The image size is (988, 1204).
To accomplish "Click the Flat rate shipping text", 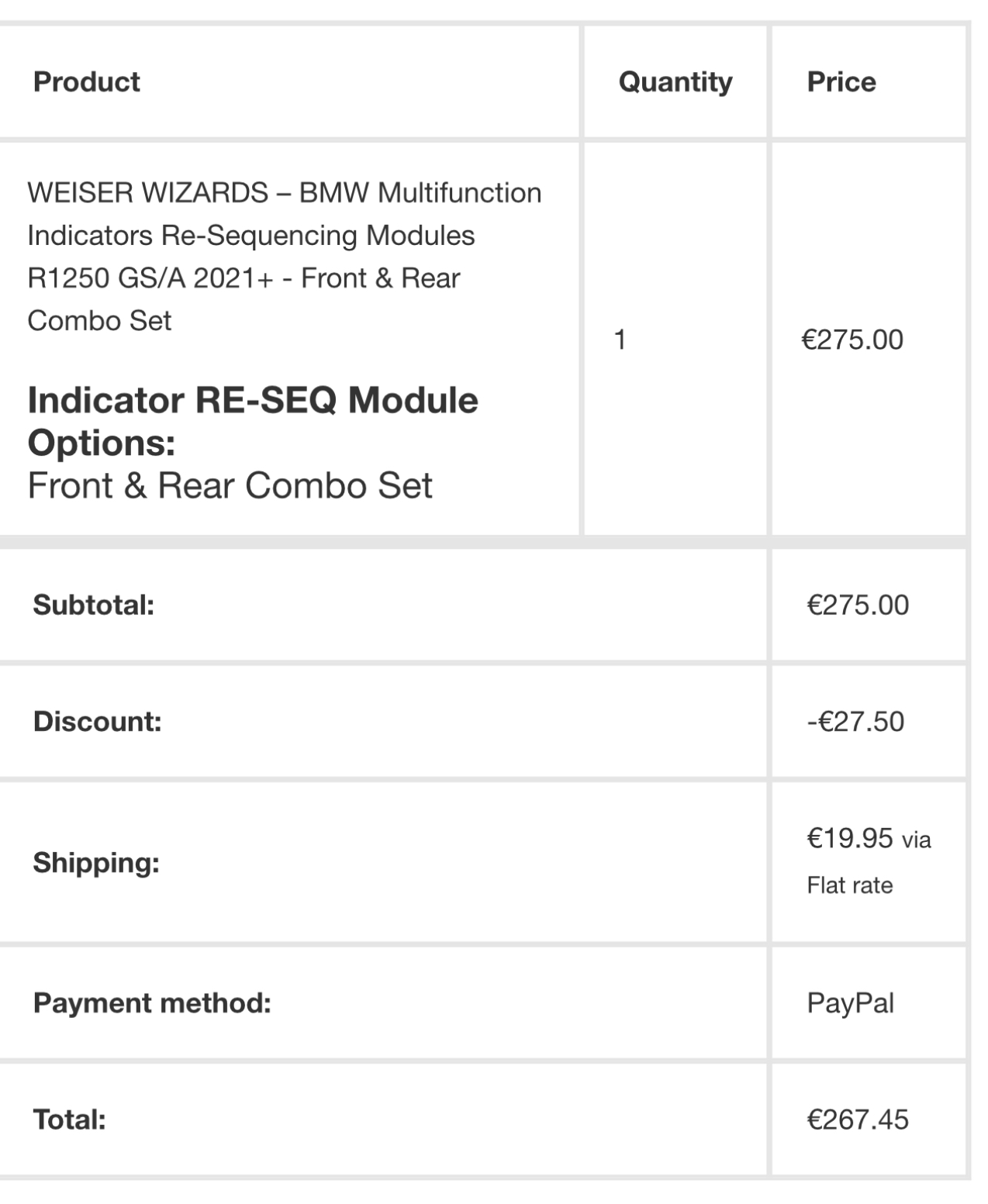I will pyautogui.click(x=849, y=885).
